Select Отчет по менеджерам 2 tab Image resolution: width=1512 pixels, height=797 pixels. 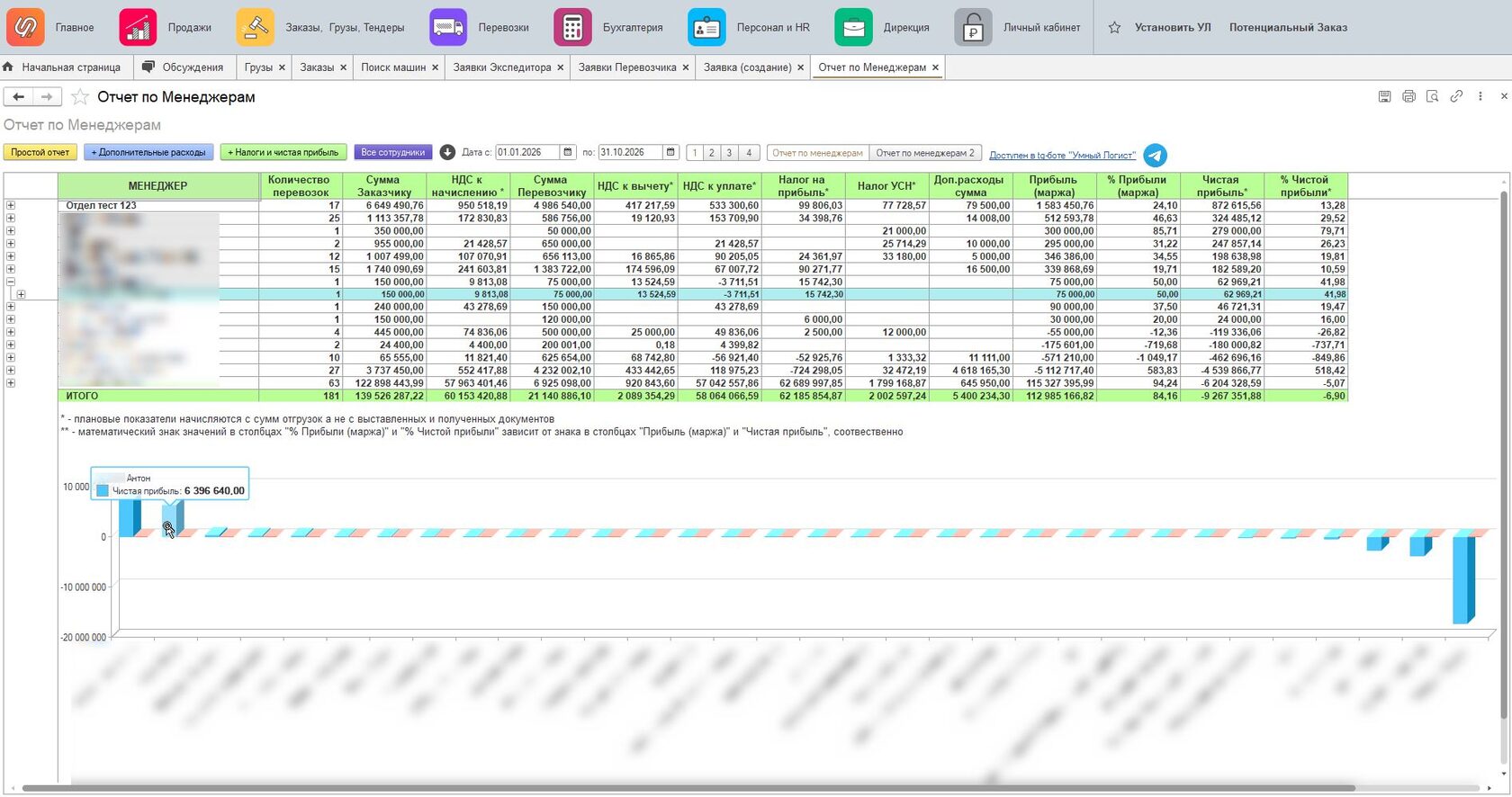click(925, 153)
